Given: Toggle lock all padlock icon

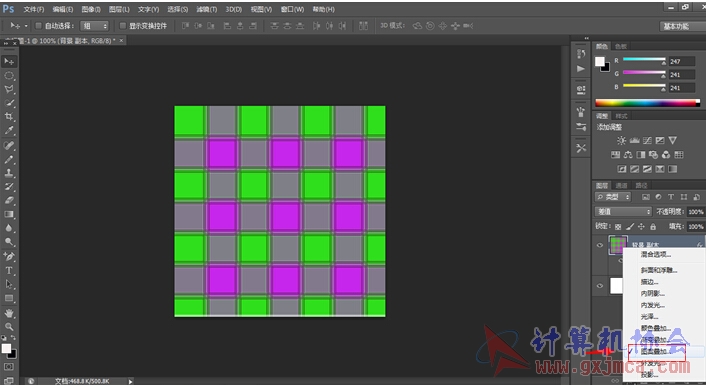Looking at the screenshot, I should pyautogui.click(x=653, y=226).
